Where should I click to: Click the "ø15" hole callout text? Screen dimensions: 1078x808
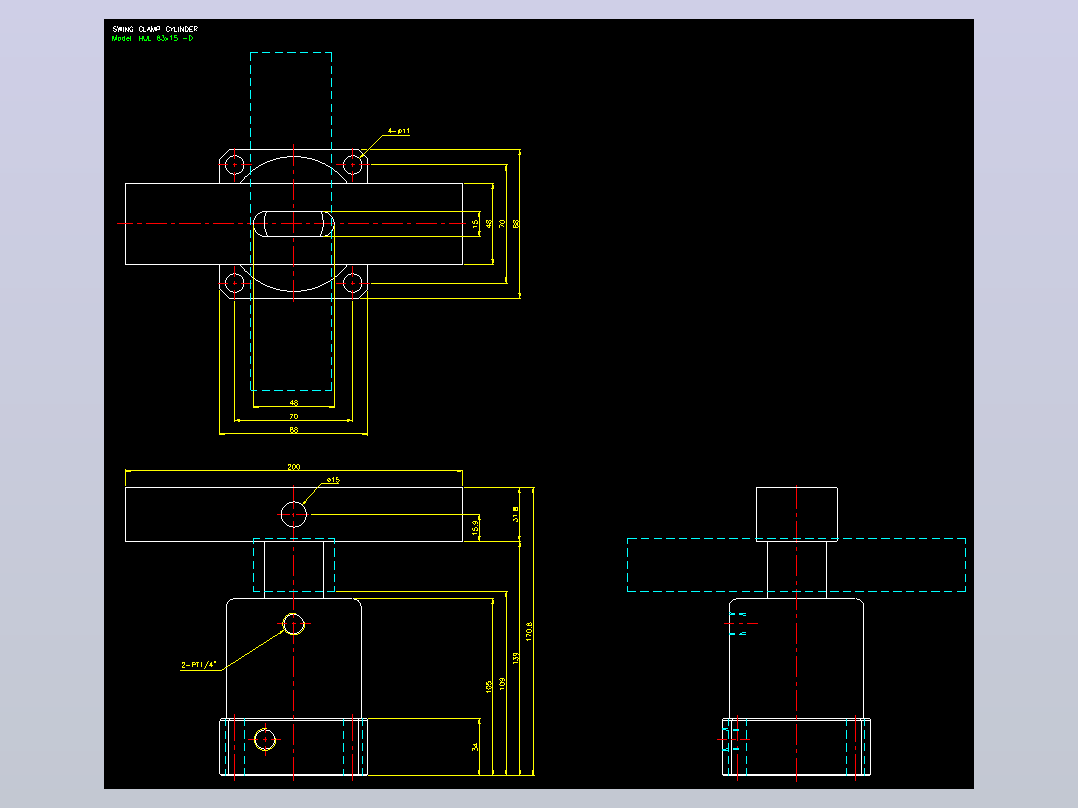333,480
